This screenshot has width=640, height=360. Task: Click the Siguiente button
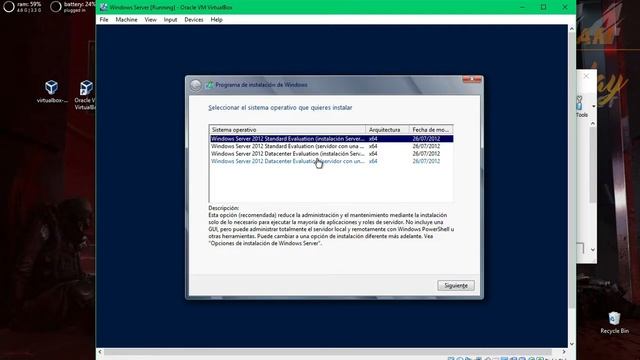(x=456, y=285)
